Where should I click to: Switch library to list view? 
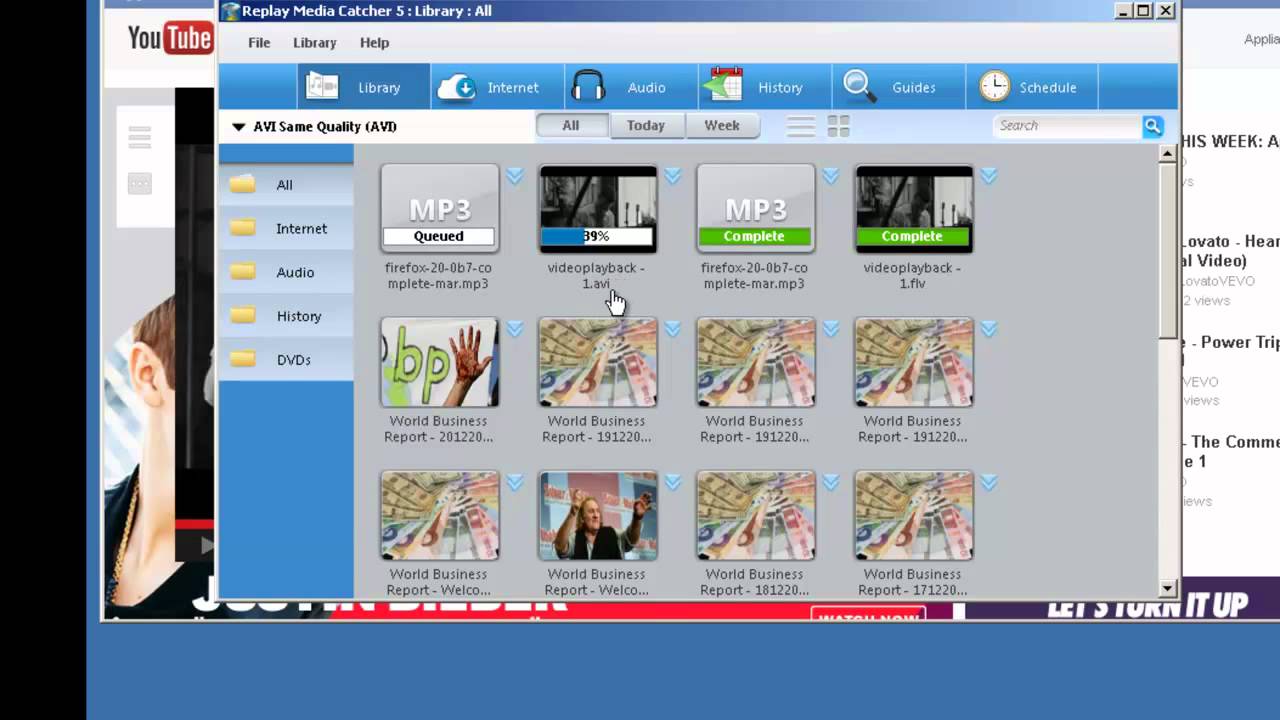pyautogui.click(x=801, y=126)
